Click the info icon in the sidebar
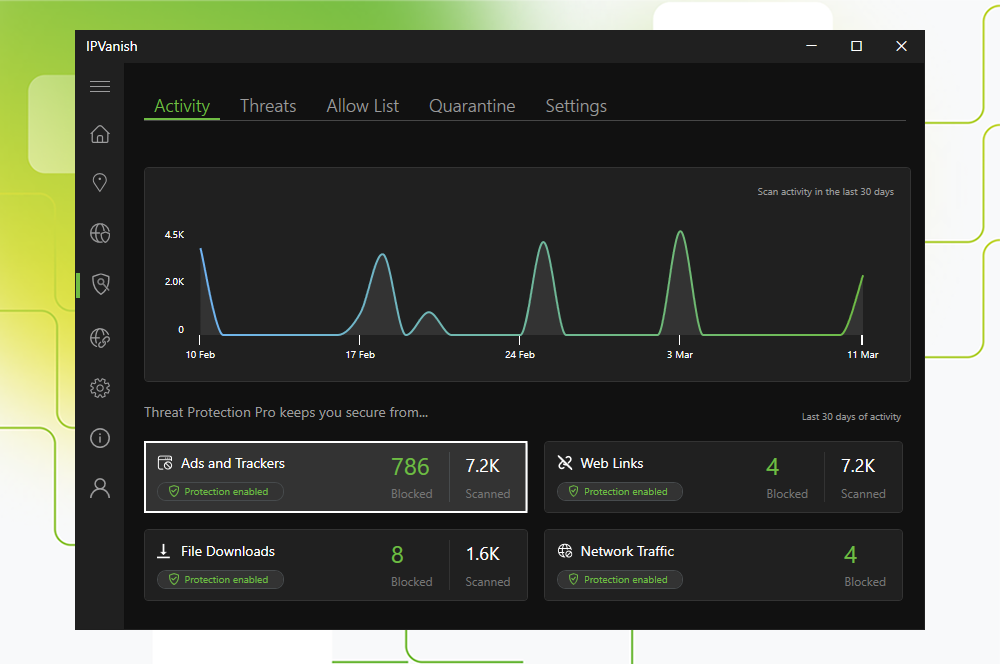Viewport: 1000px width, 664px height. pos(100,438)
